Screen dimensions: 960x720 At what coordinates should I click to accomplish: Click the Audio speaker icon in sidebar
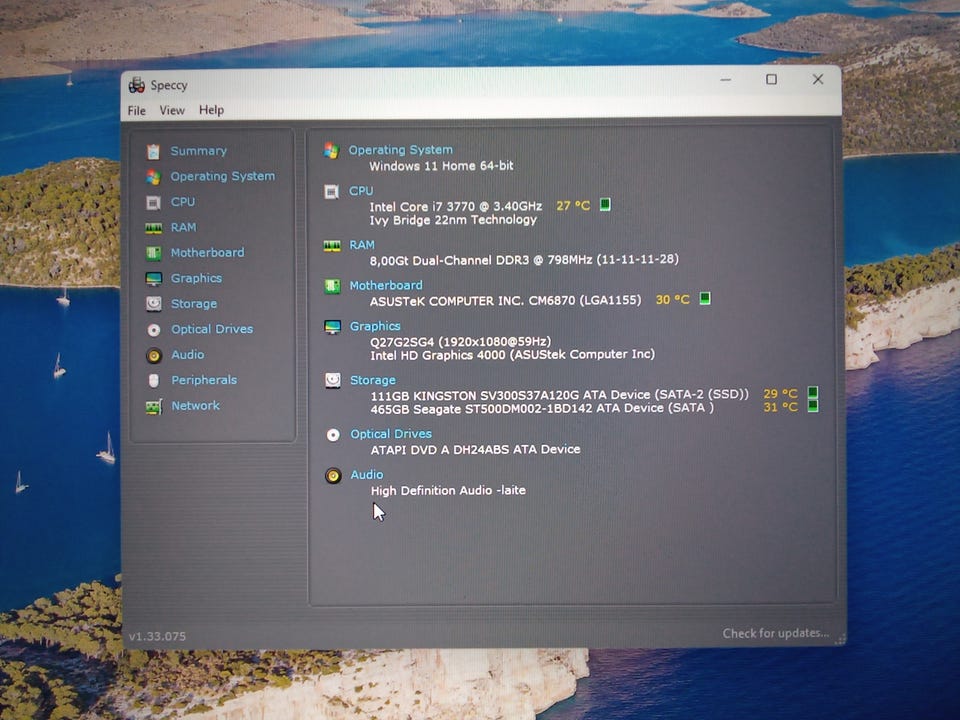(154, 355)
